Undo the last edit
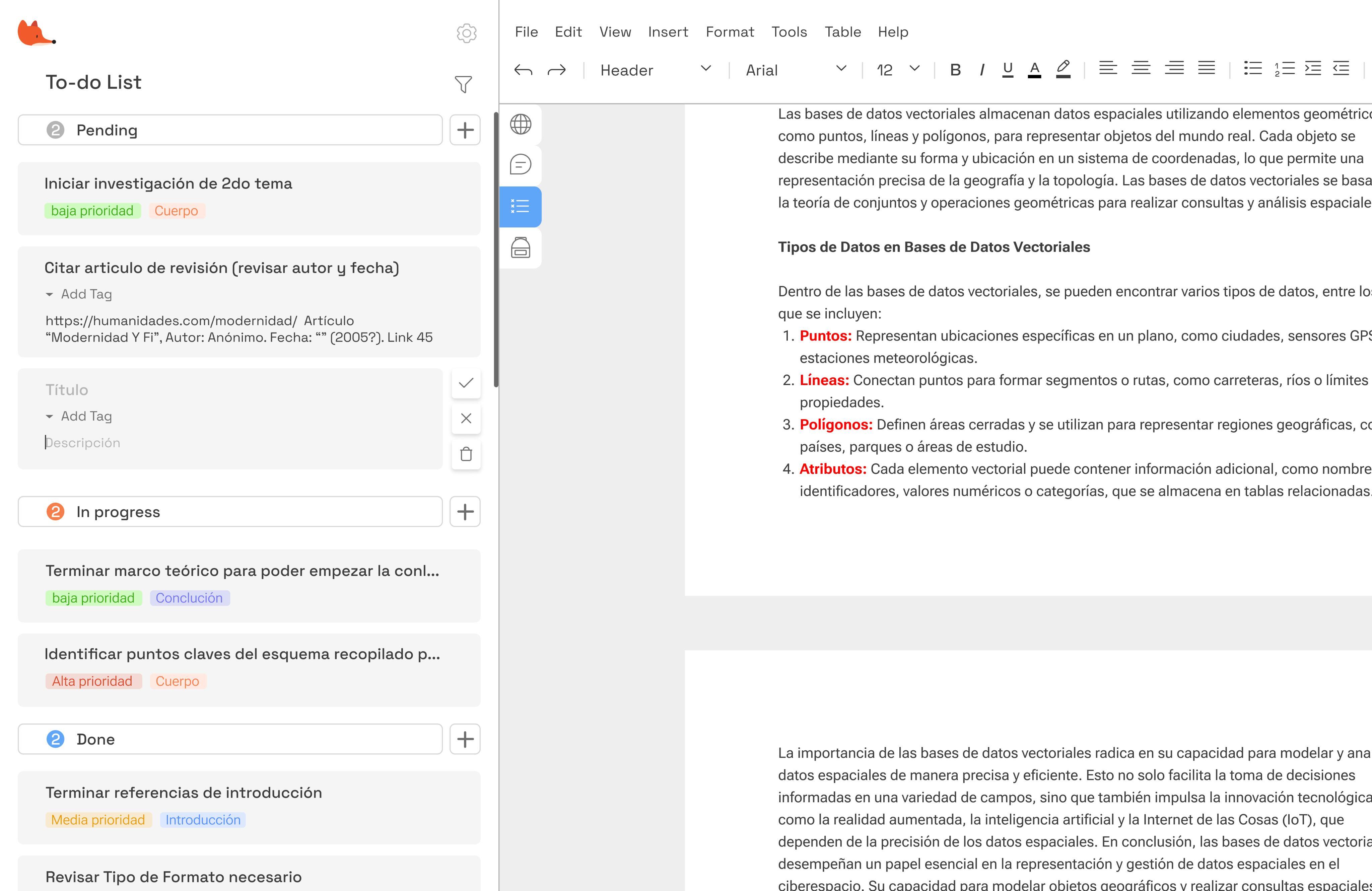 click(523, 70)
